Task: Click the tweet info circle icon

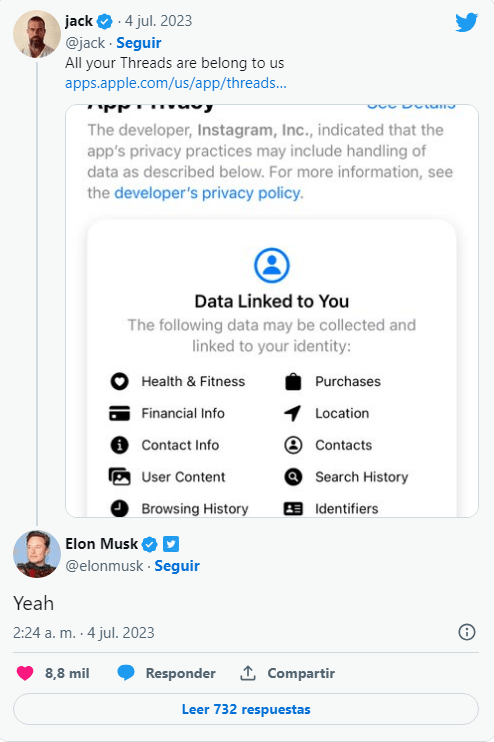Action: tap(467, 632)
